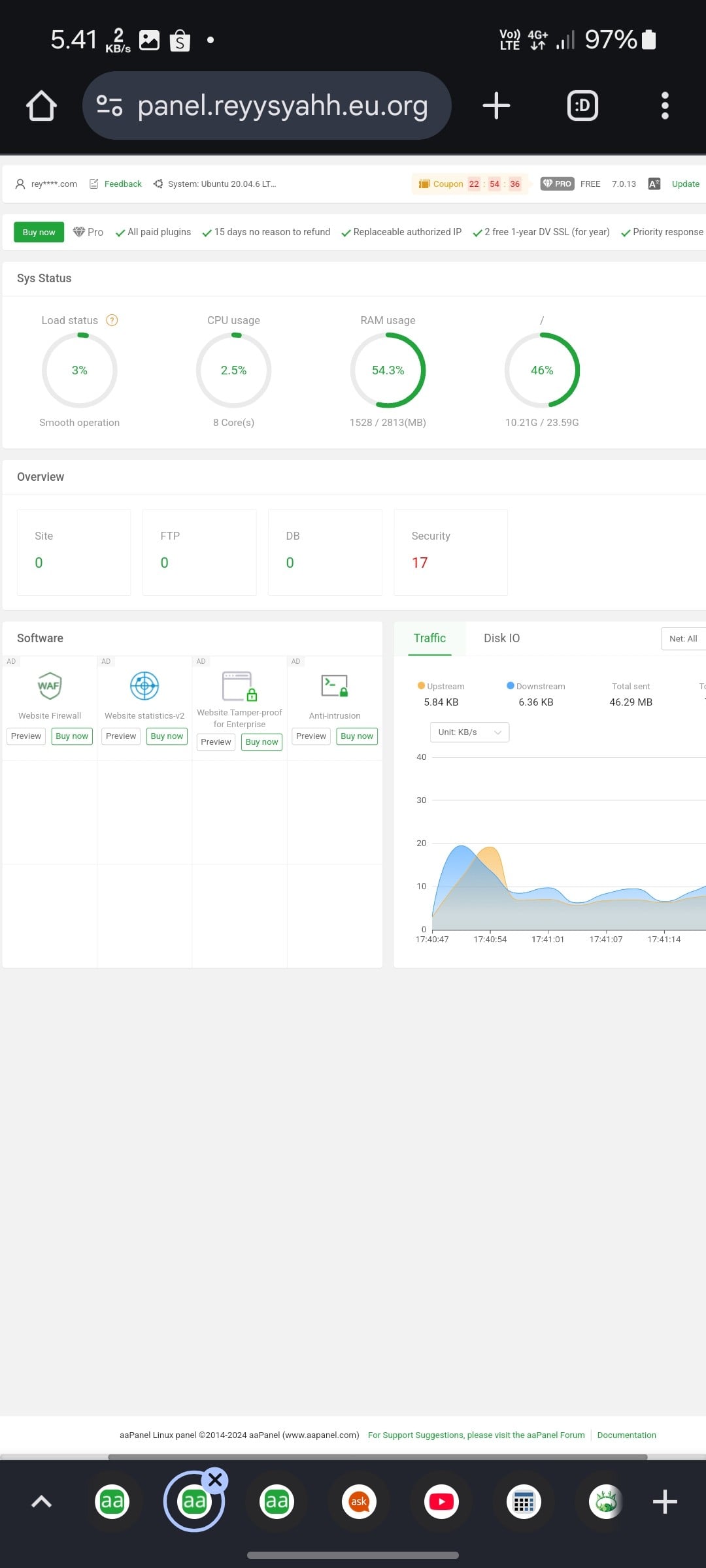Screen dimensions: 706x1568
Task: Click the Update link
Action: tap(685, 184)
